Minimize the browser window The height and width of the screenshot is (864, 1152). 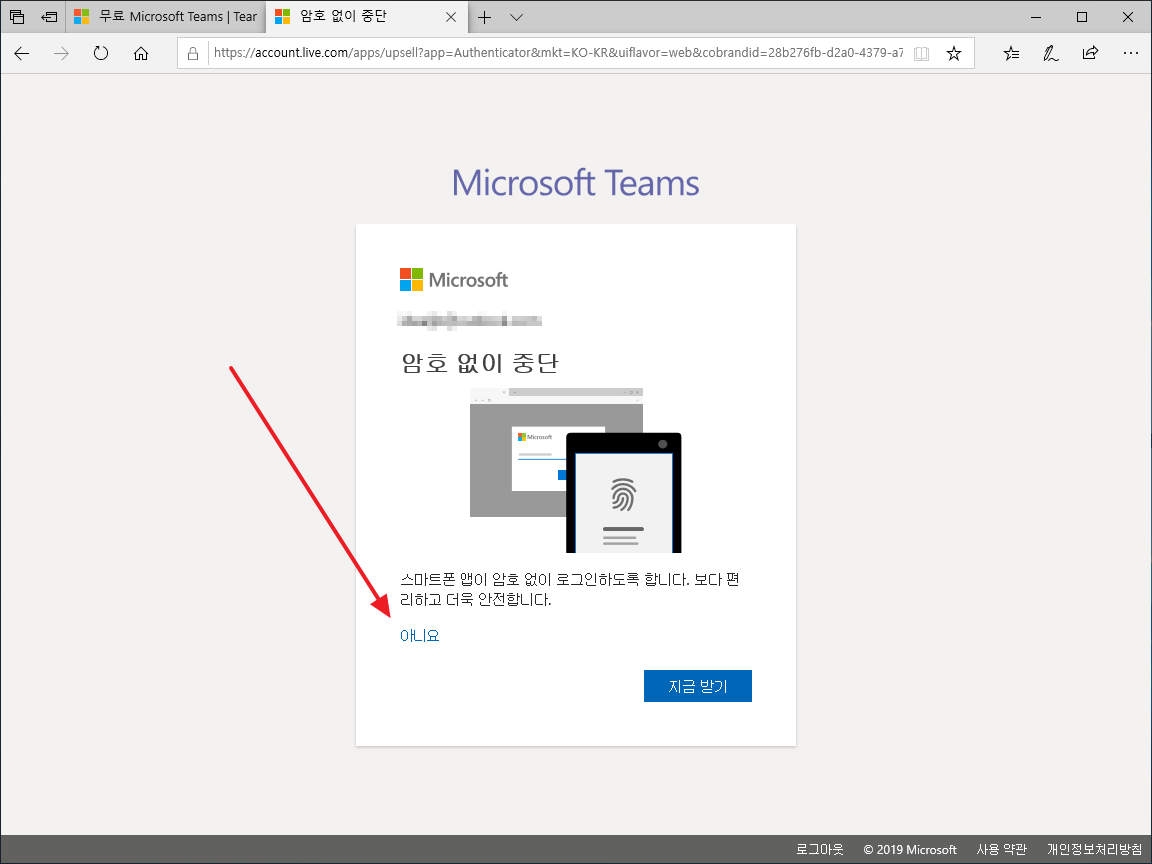point(1037,17)
